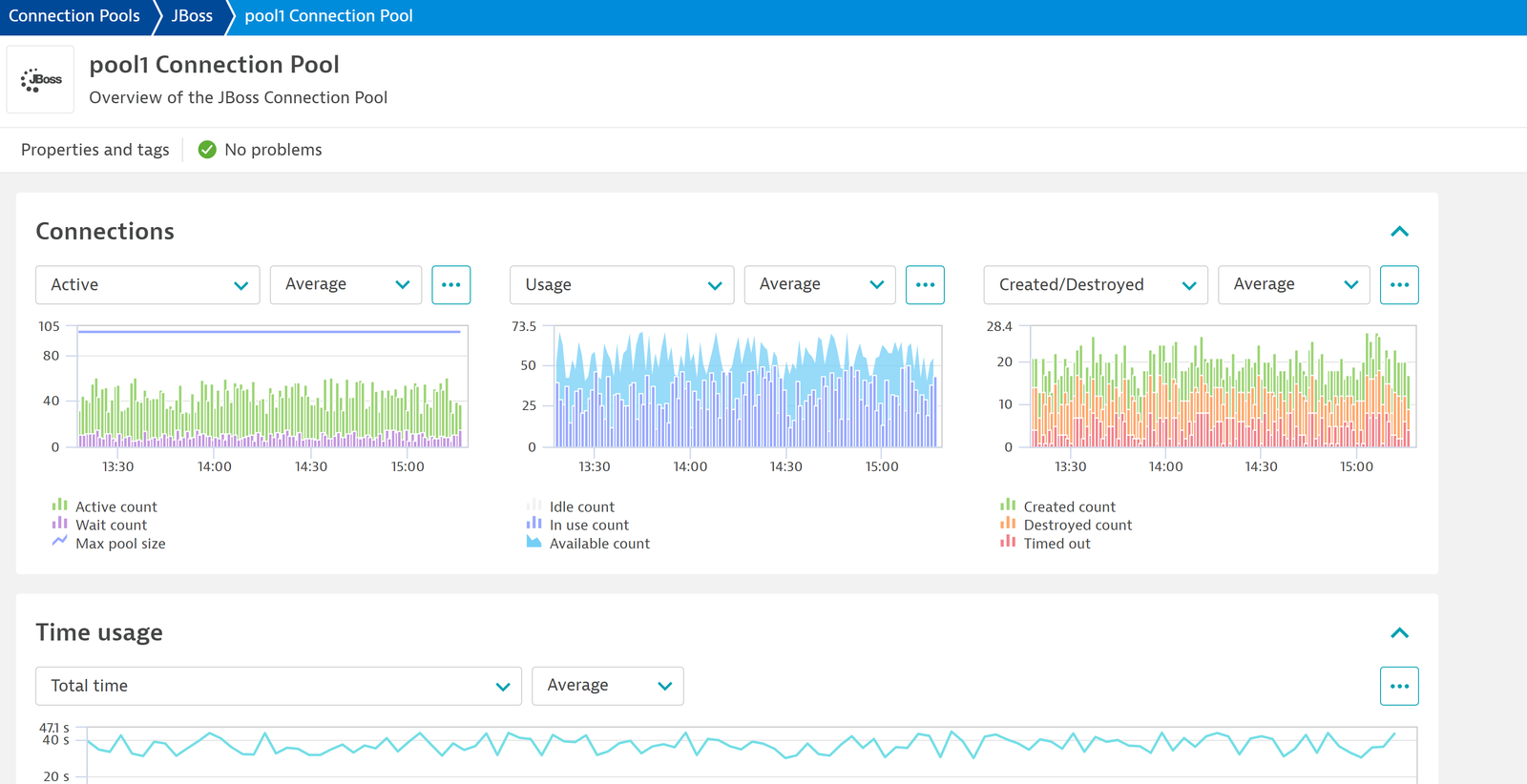Screen dimensions: 1527x784
Task: Click the red Timed out legend swatch
Action: [1008, 541]
